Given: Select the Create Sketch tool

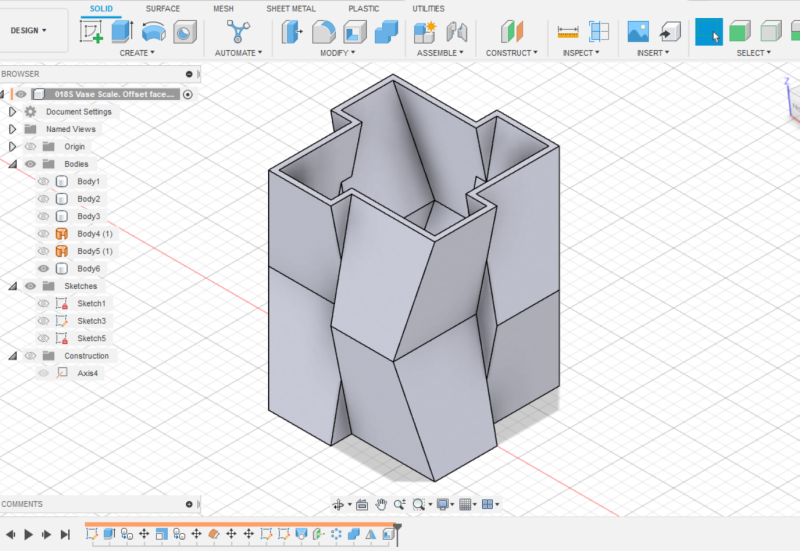Looking at the screenshot, I should click(92, 32).
